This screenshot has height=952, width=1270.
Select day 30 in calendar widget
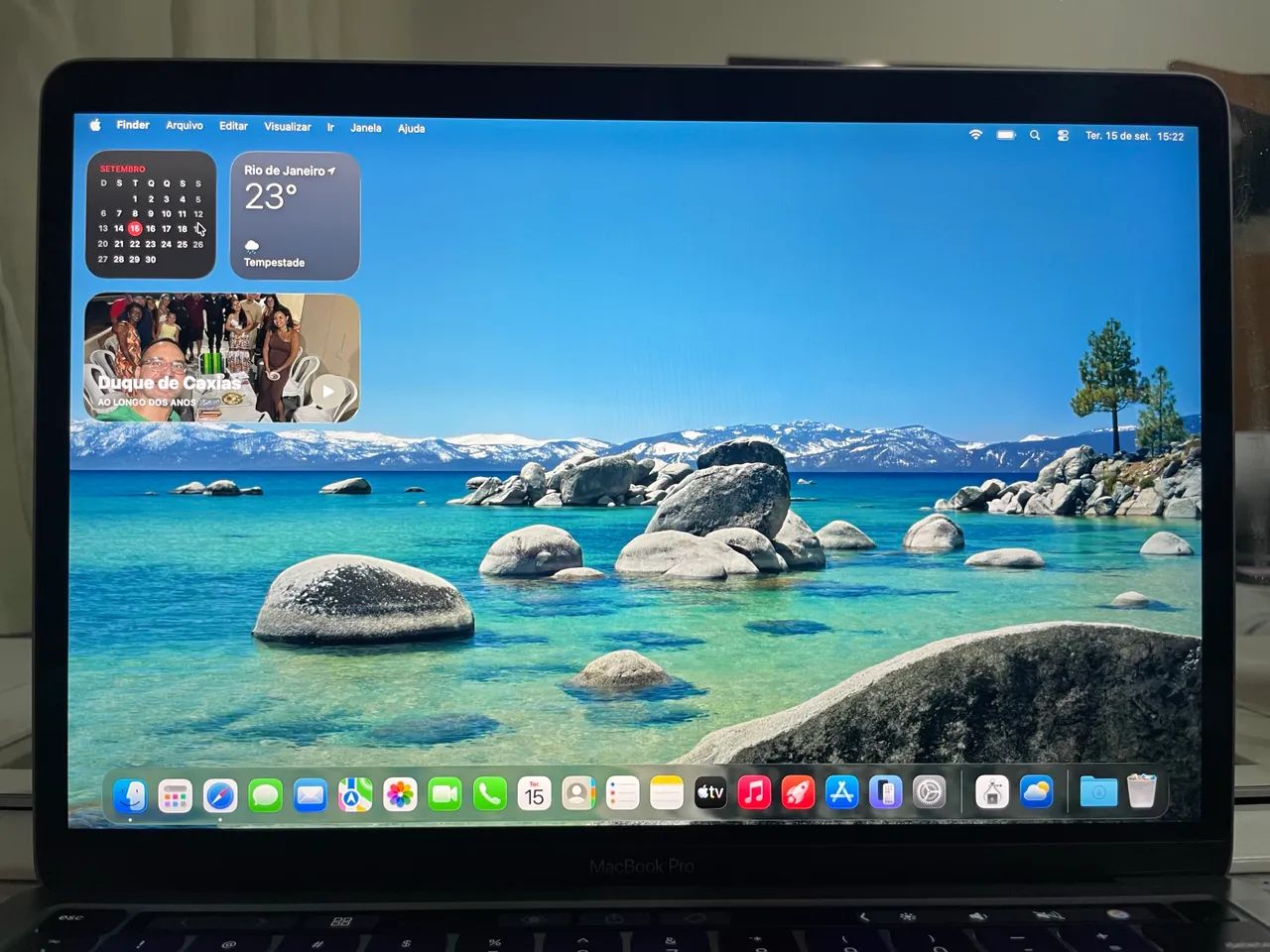(150, 259)
